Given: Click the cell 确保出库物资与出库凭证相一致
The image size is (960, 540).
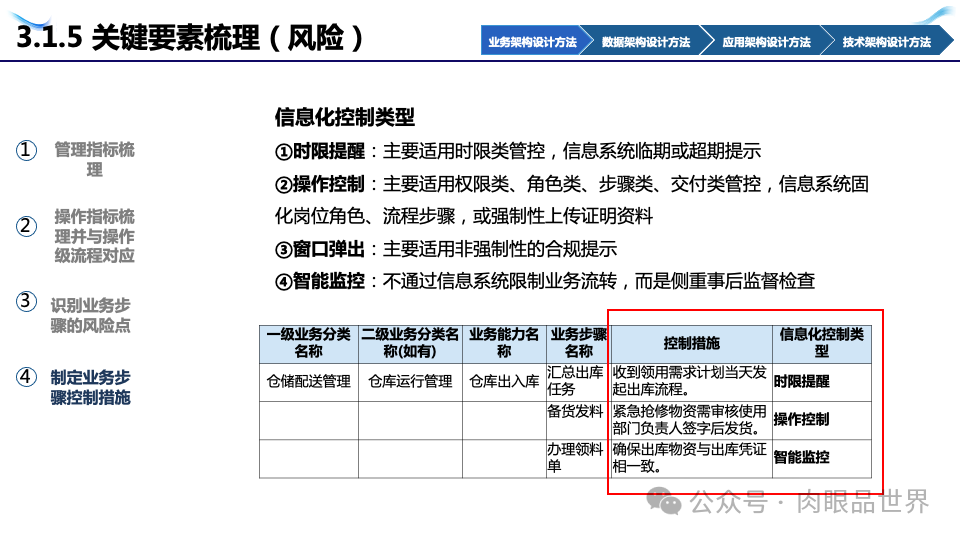Looking at the screenshot, I should (692, 458).
